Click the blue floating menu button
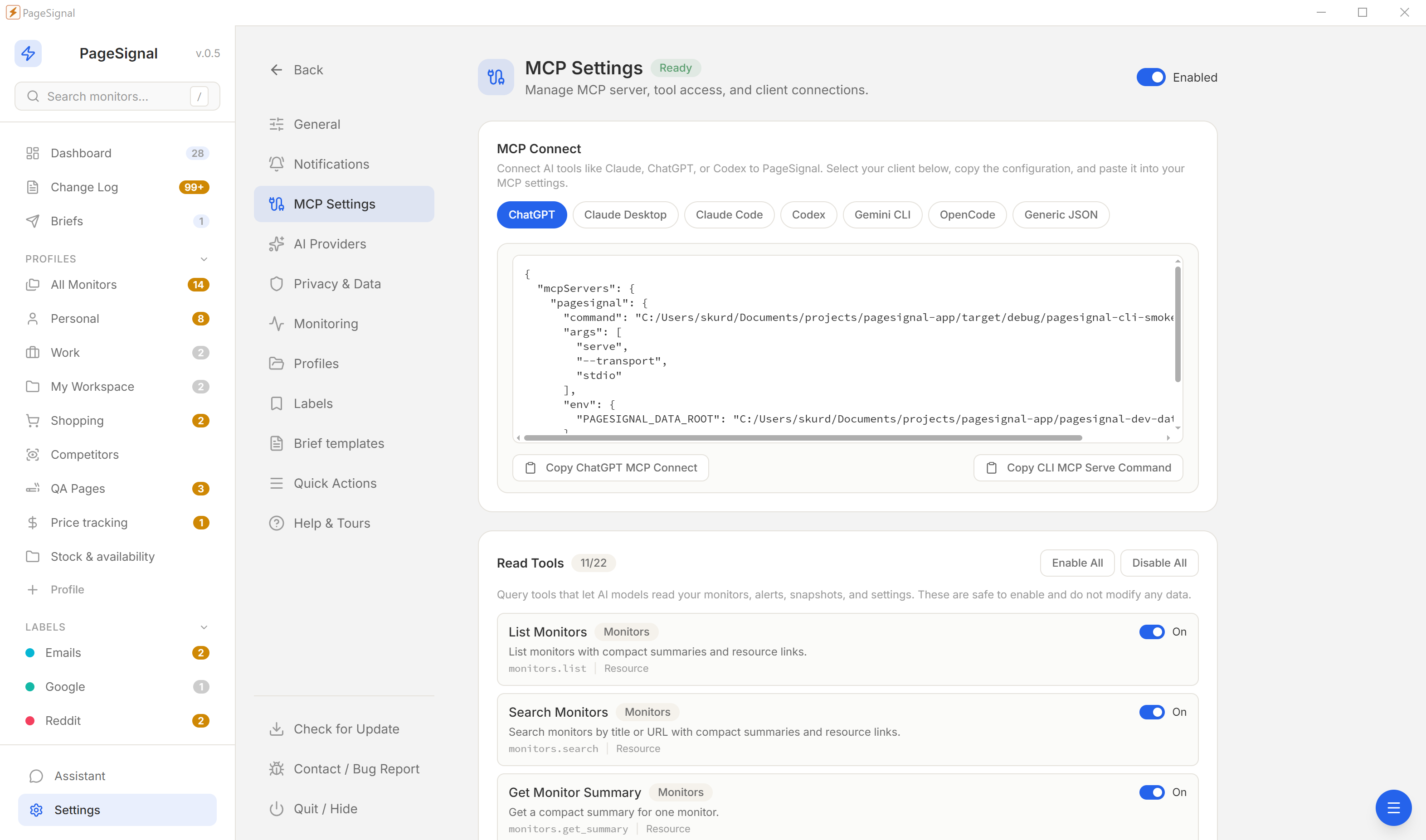The image size is (1426, 840). (x=1393, y=807)
